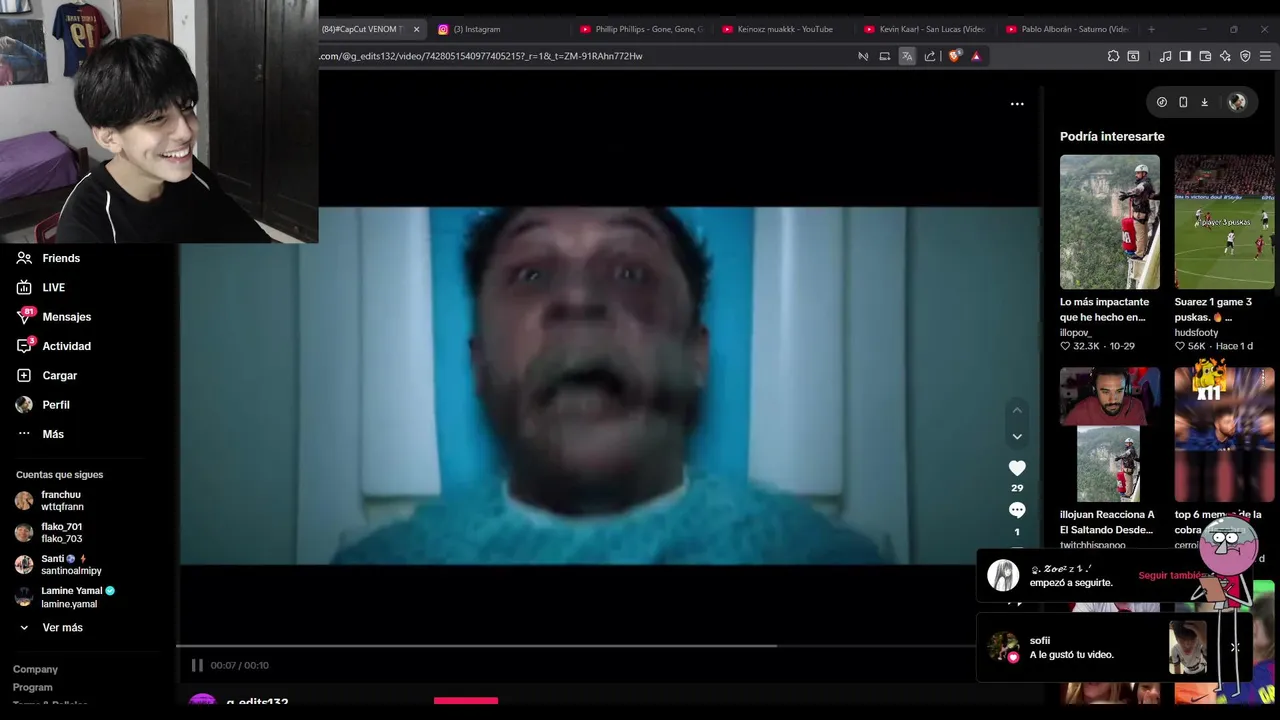Click the TikTok coins icon in top pill
This screenshot has height=720, width=1280.
1161,102
